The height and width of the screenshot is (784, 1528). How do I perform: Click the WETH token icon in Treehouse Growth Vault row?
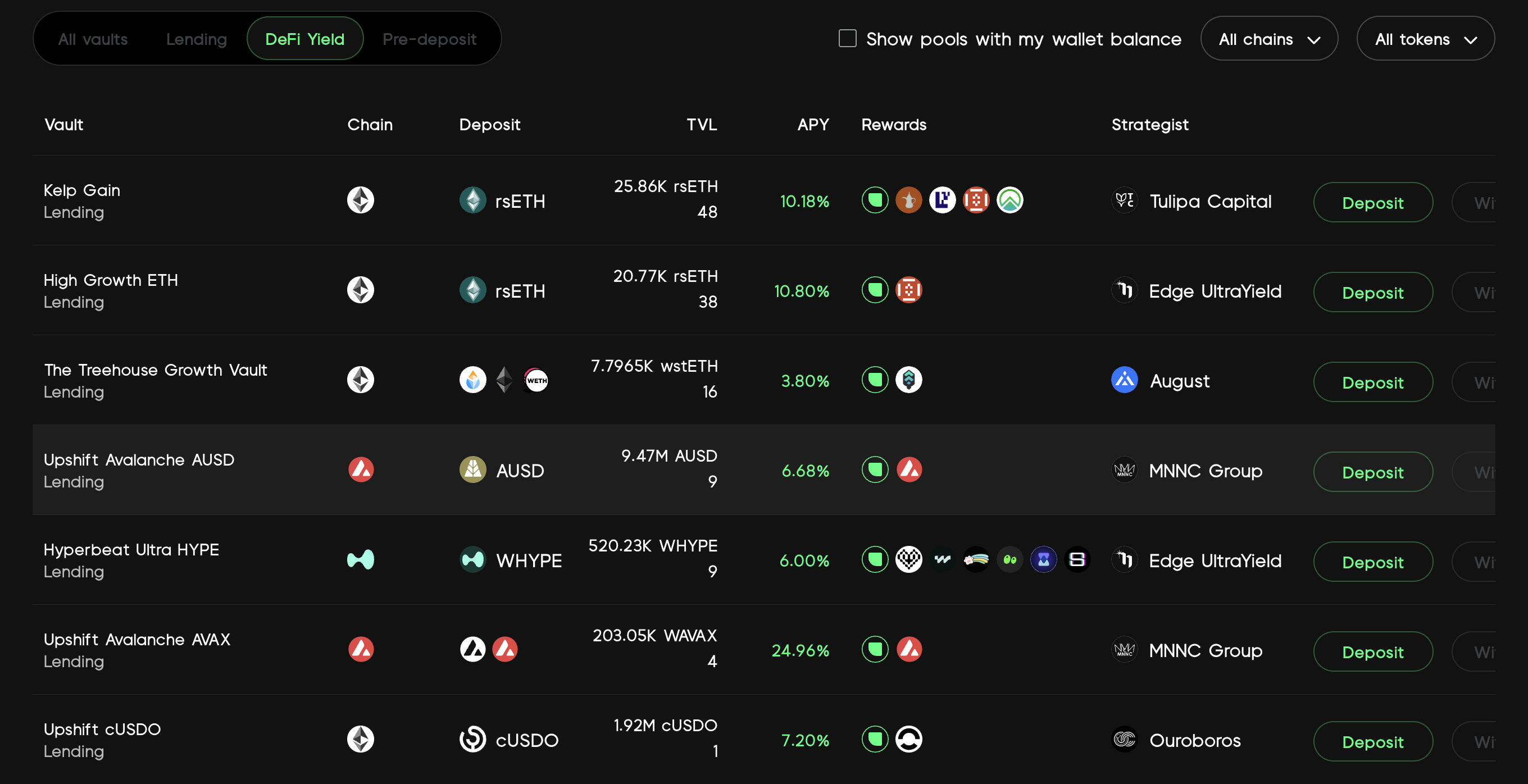click(x=536, y=380)
